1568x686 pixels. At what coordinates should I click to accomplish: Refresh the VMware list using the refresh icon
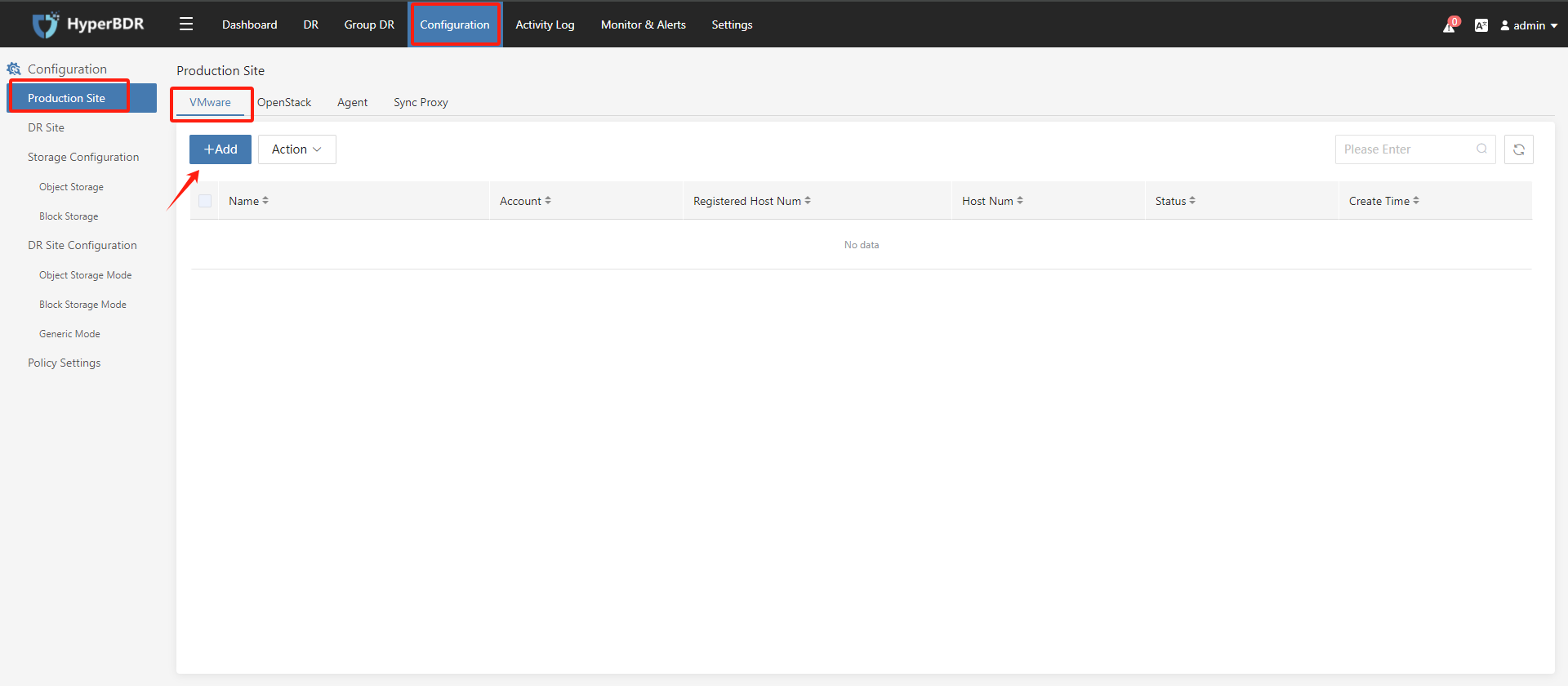[1519, 149]
